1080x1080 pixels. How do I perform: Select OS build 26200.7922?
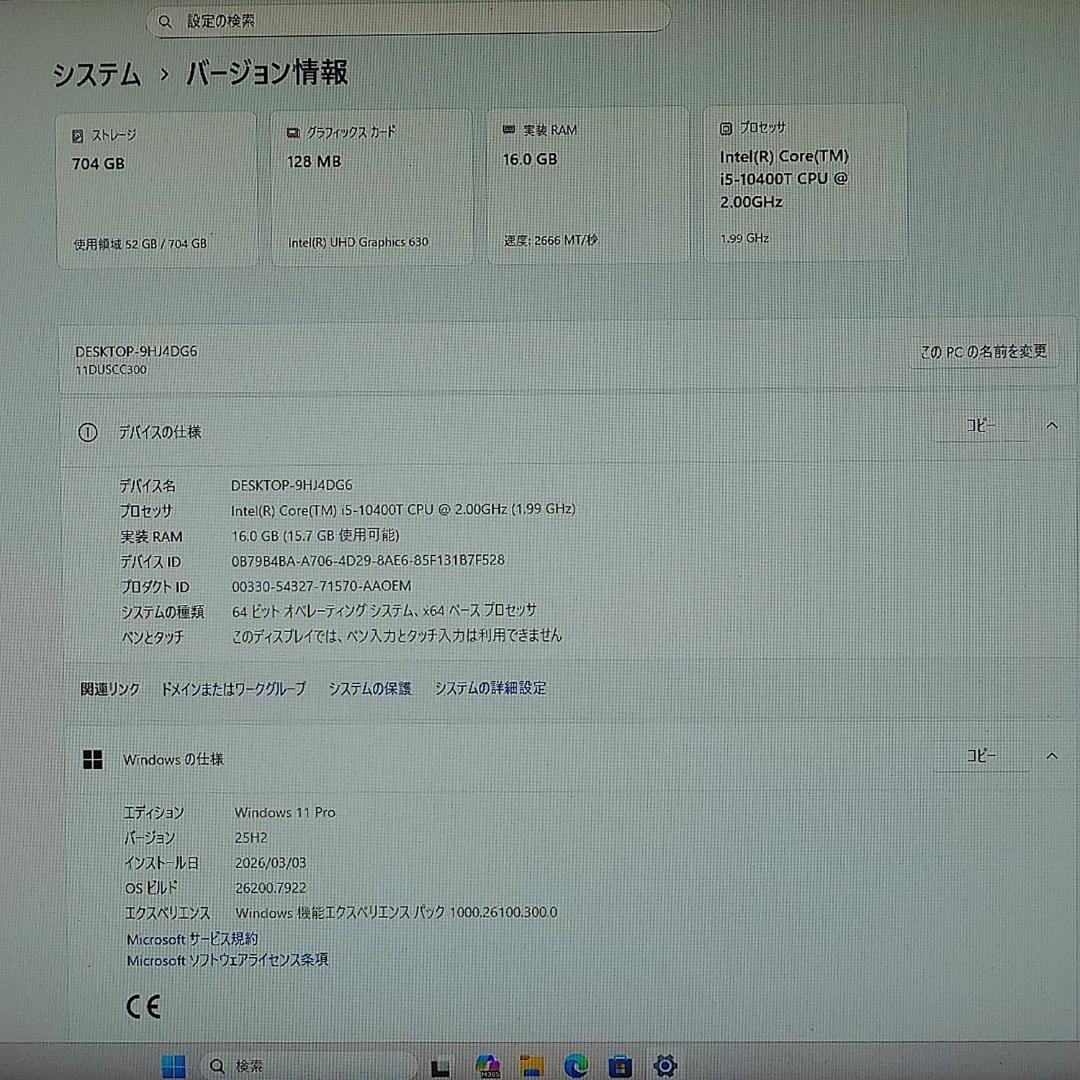pyautogui.click(x=271, y=889)
